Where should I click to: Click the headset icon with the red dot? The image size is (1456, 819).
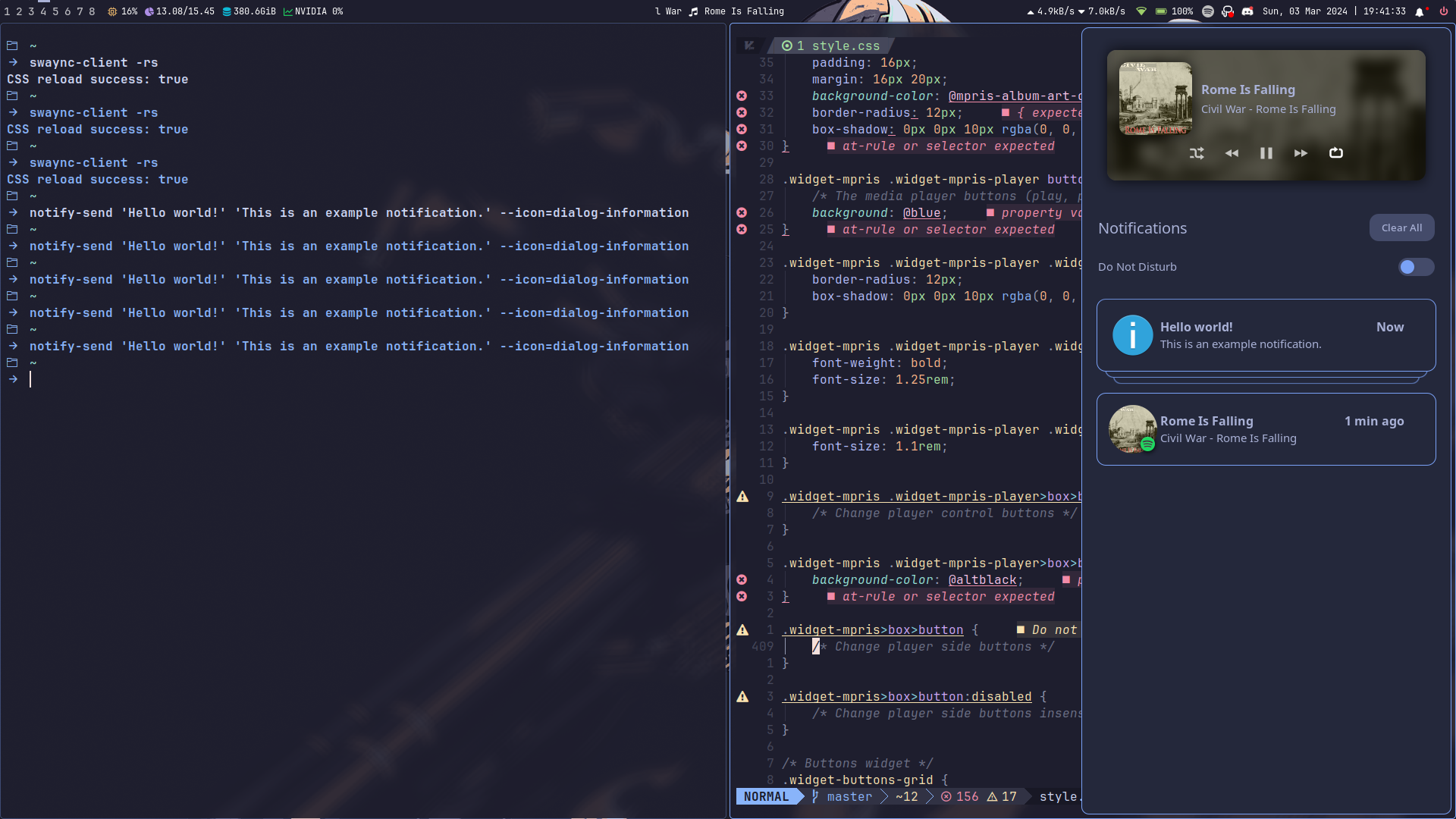tap(1228, 11)
